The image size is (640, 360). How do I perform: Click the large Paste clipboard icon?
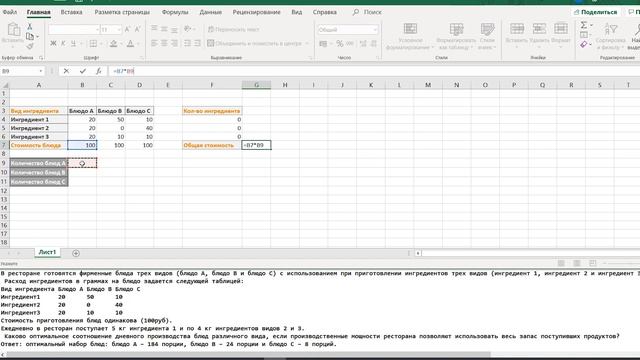(13, 30)
